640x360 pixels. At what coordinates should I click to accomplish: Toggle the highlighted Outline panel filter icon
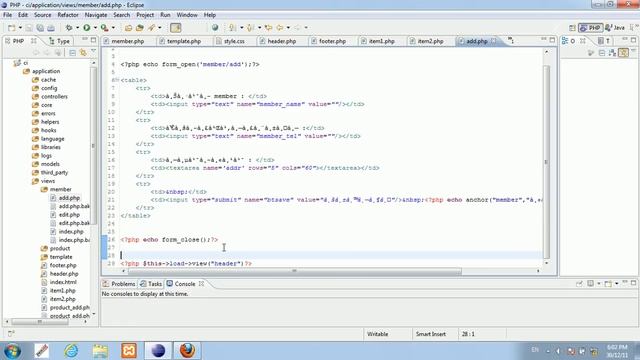(x=623, y=53)
